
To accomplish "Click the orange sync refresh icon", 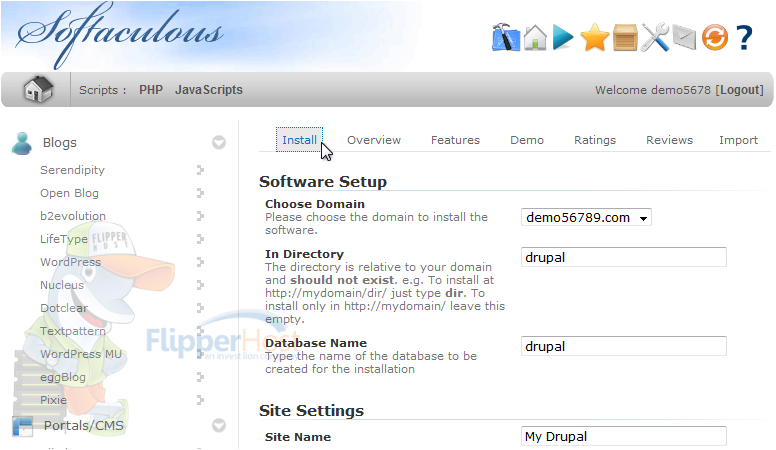I will pyautogui.click(x=715, y=38).
